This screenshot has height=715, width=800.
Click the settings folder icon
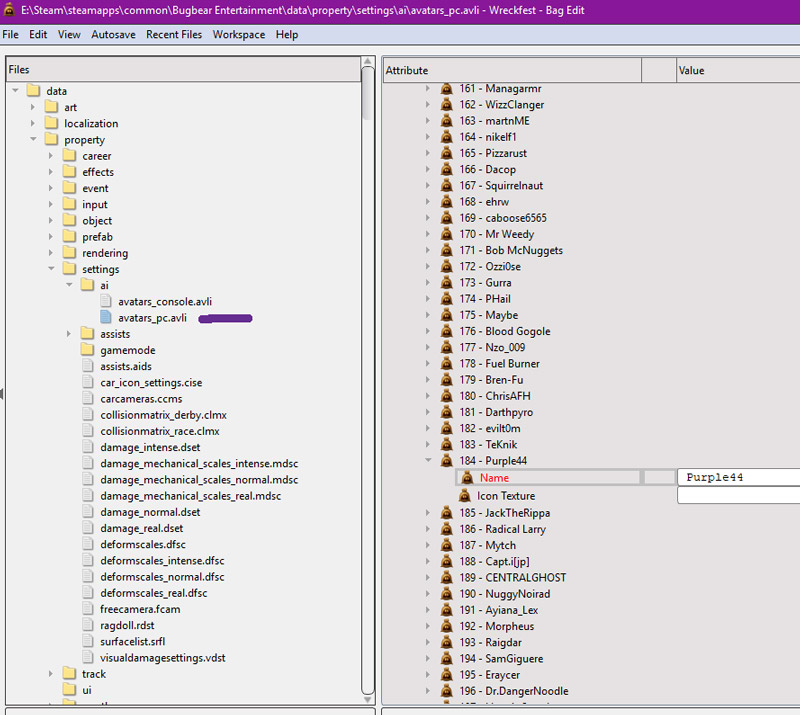(x=69, y=269)
